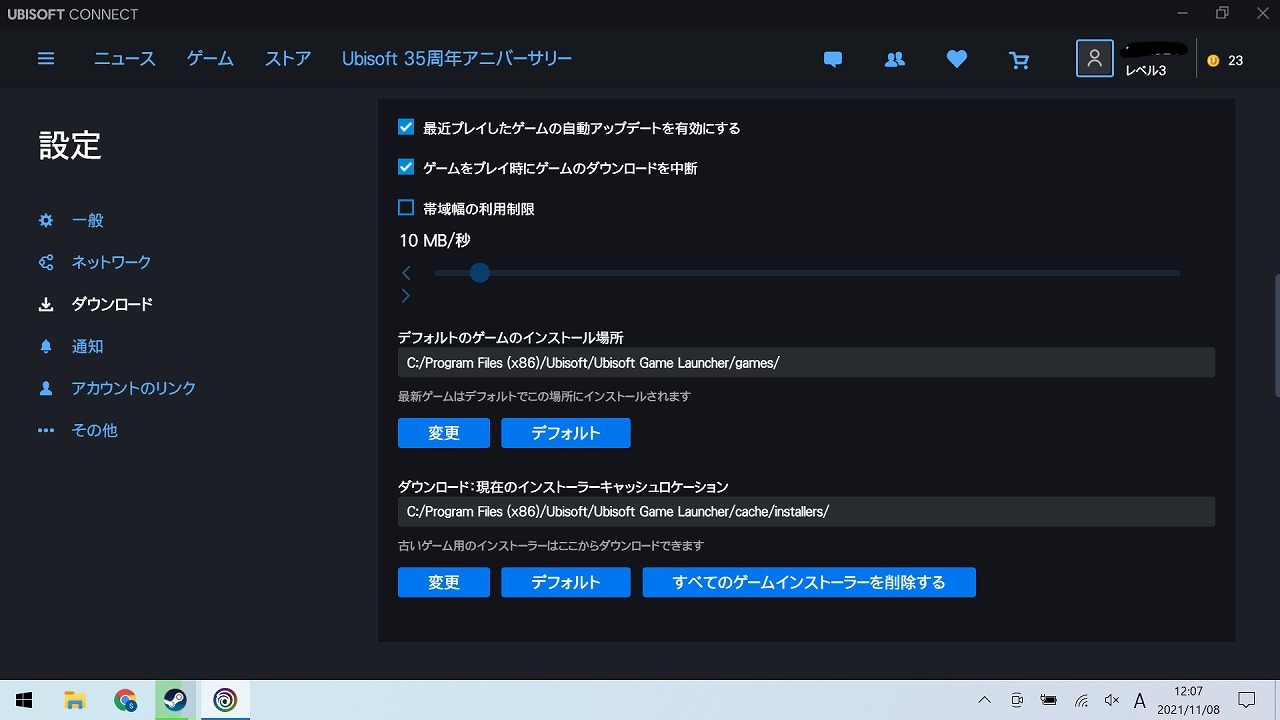
Task: Click the installer cache path field
Action: tap(806, 511)
